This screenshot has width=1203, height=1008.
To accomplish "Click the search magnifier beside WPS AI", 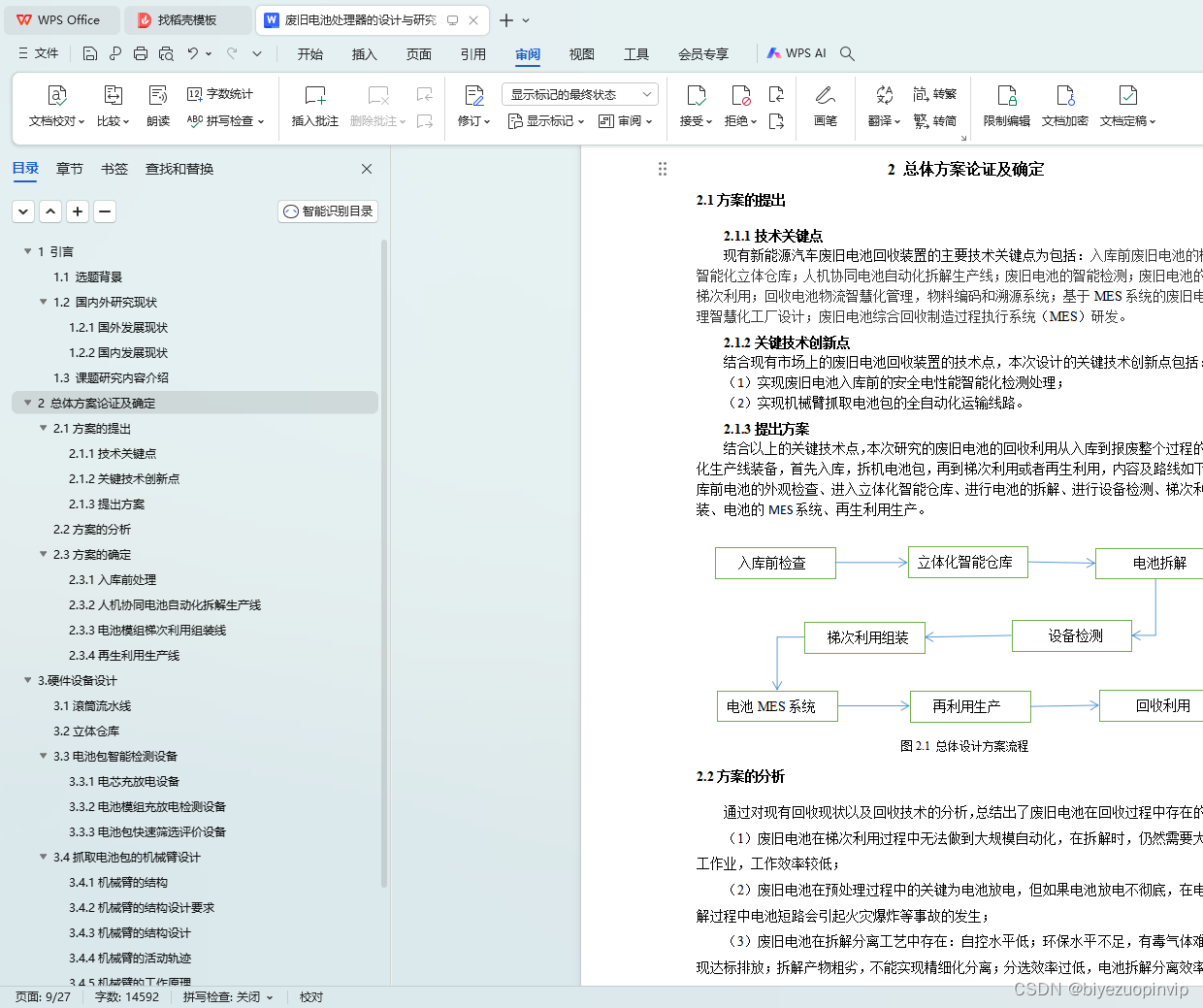I will pyautogui.click(x=847, y=53).
